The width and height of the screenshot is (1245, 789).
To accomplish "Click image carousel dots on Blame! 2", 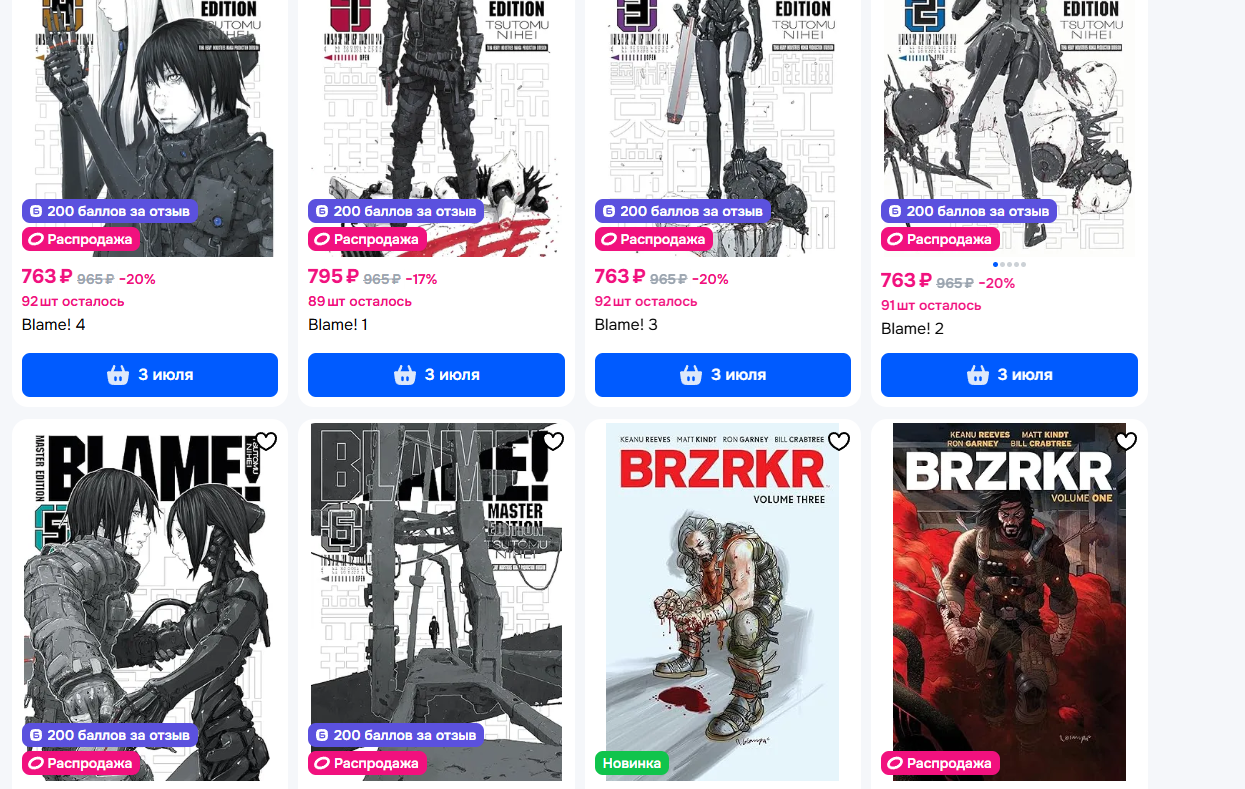I will click(1009, 264).
